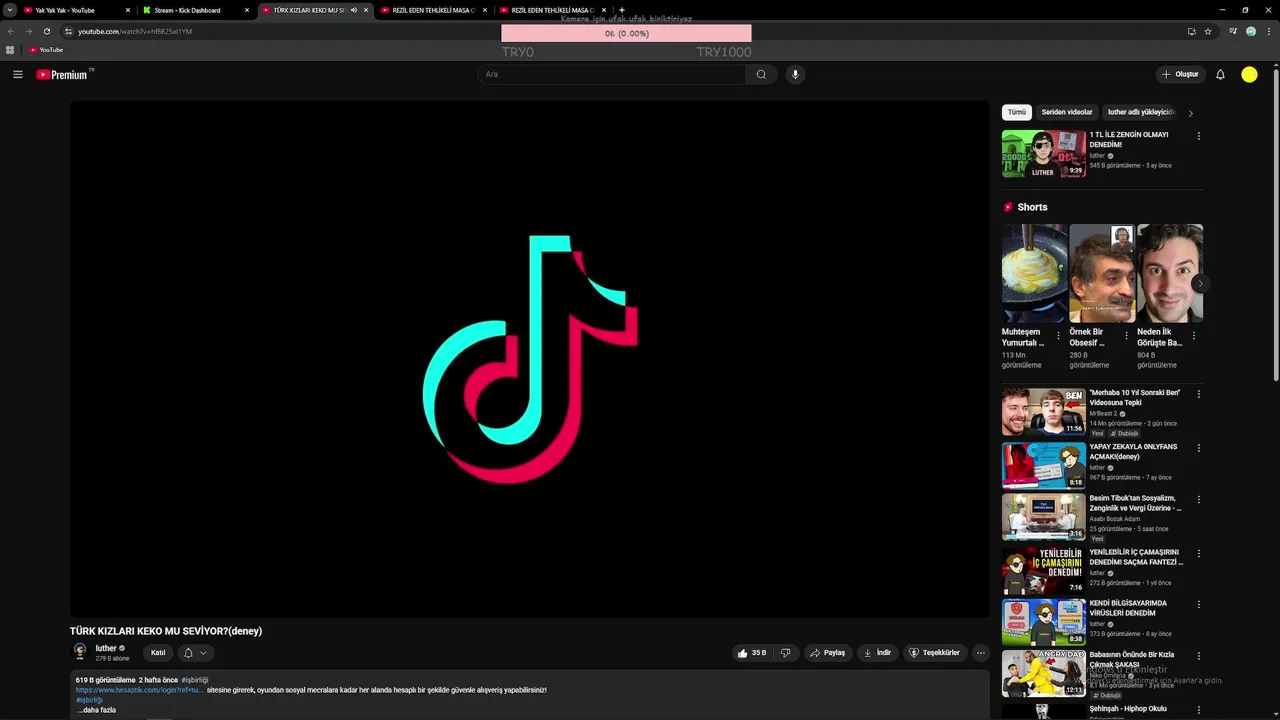
Task: Open Chrome media control icon
Action: pyautogui.click(x=1234, y=31)
